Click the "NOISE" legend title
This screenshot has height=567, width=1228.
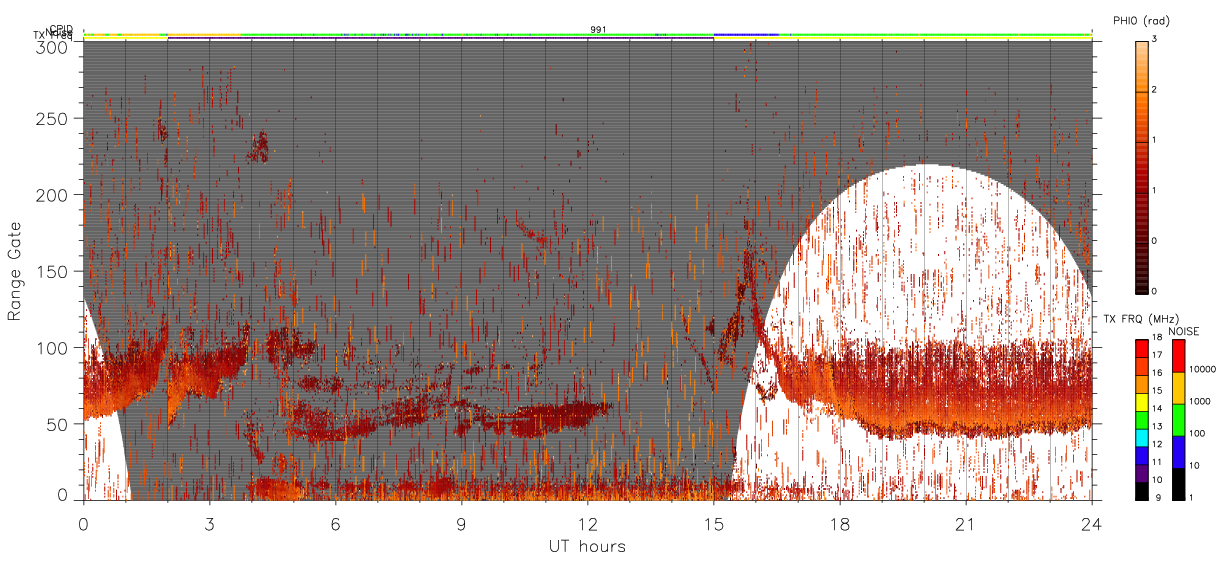pos(1184,331)
